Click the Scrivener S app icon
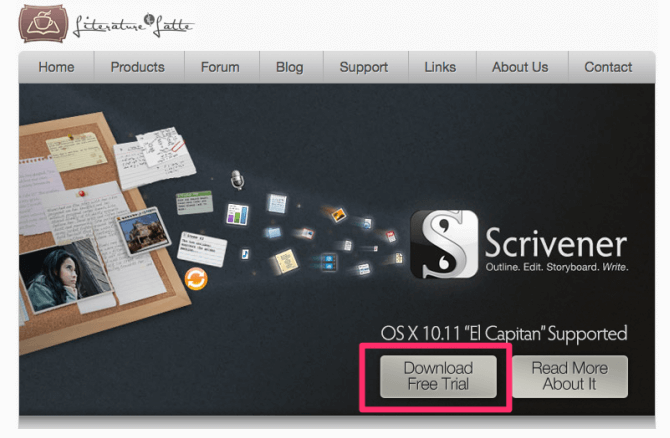The width and height of the screenshot is (670, 438). (444, 244)
